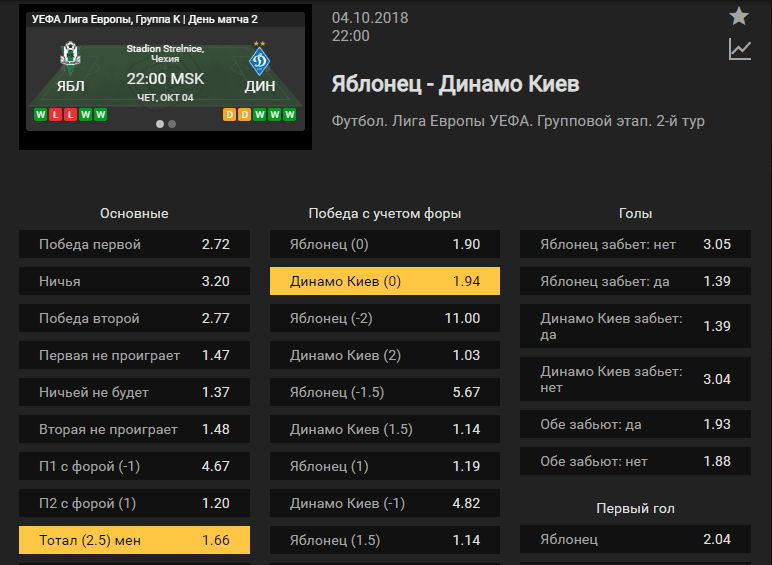772x565 pixels.
Task: Bet on Ничья at 3.20
Action: pyautogui.click(x=134, y=281)
